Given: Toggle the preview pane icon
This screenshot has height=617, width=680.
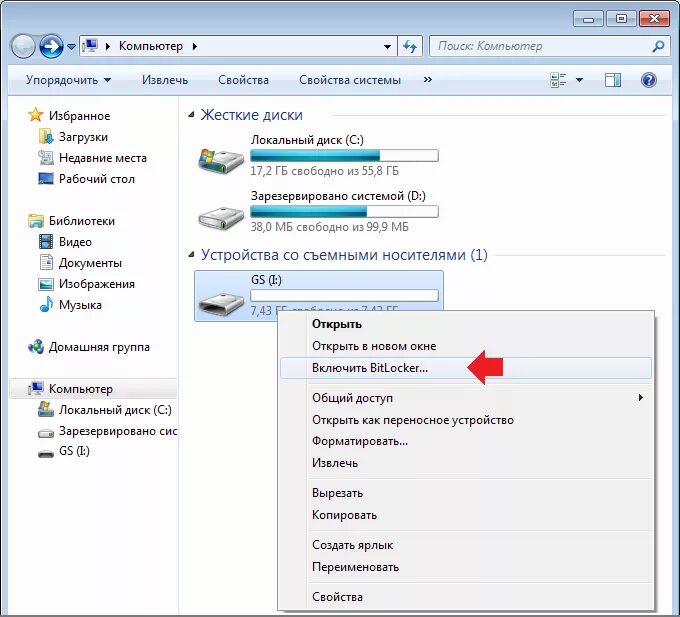Looking at the screenshot, I should click(612, 80).
